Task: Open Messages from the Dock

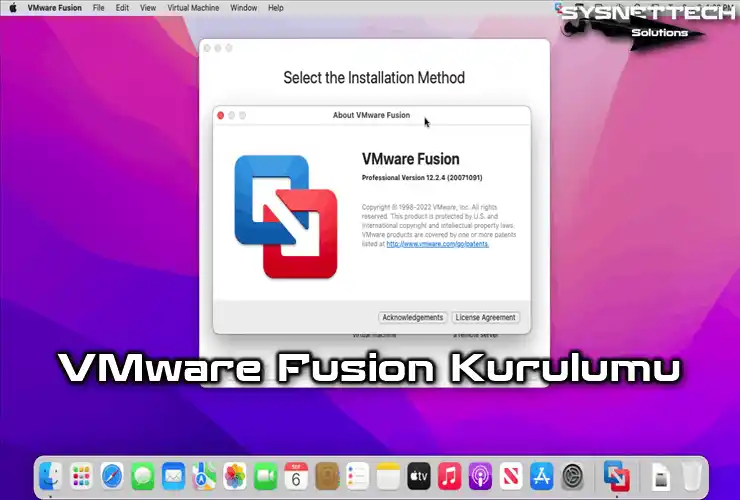Action: 143,475
